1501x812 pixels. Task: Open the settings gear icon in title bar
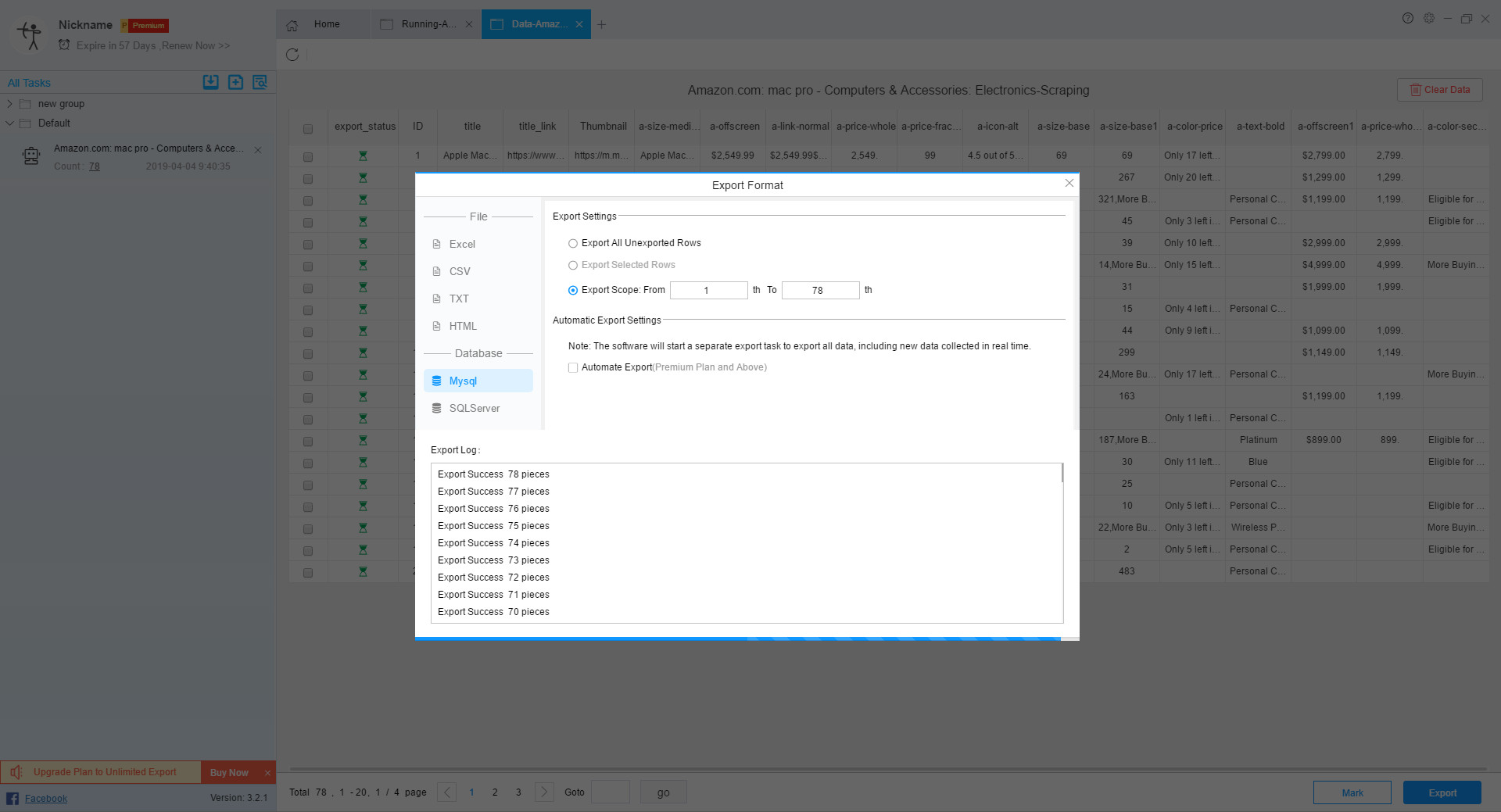point(1428,18)
